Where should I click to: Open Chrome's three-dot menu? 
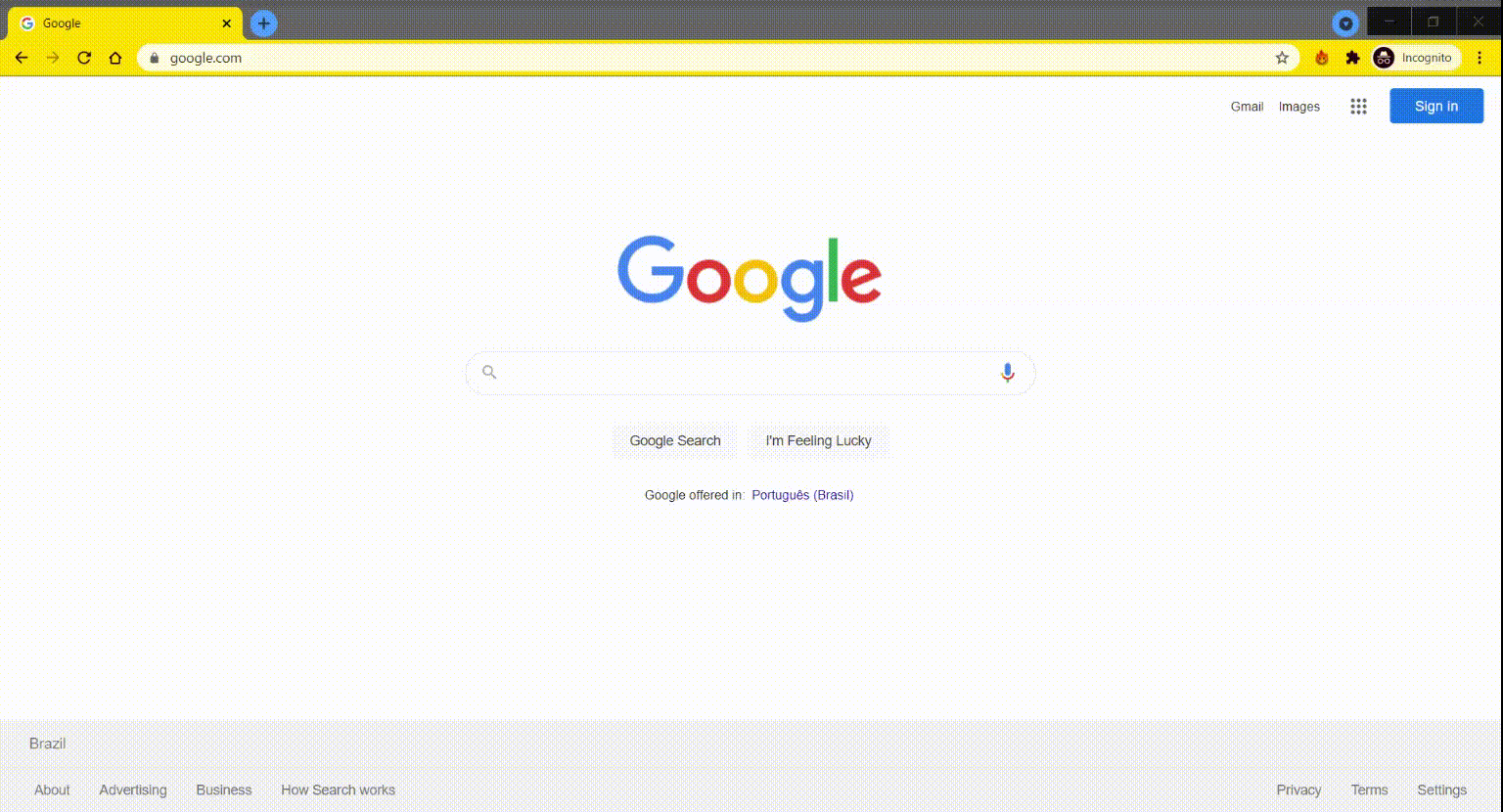pyautogui.click(x=1480, y=58)
